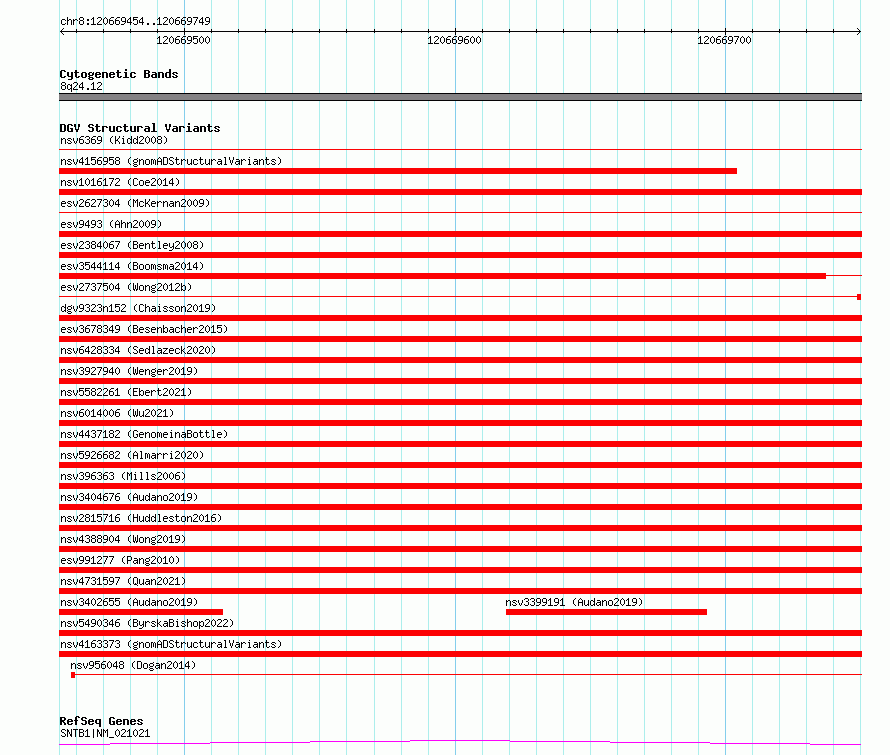Click the nsv1016172 Coe2014 red bar
This screenshot has width=890, height=755.
click(x=460, y=192)
